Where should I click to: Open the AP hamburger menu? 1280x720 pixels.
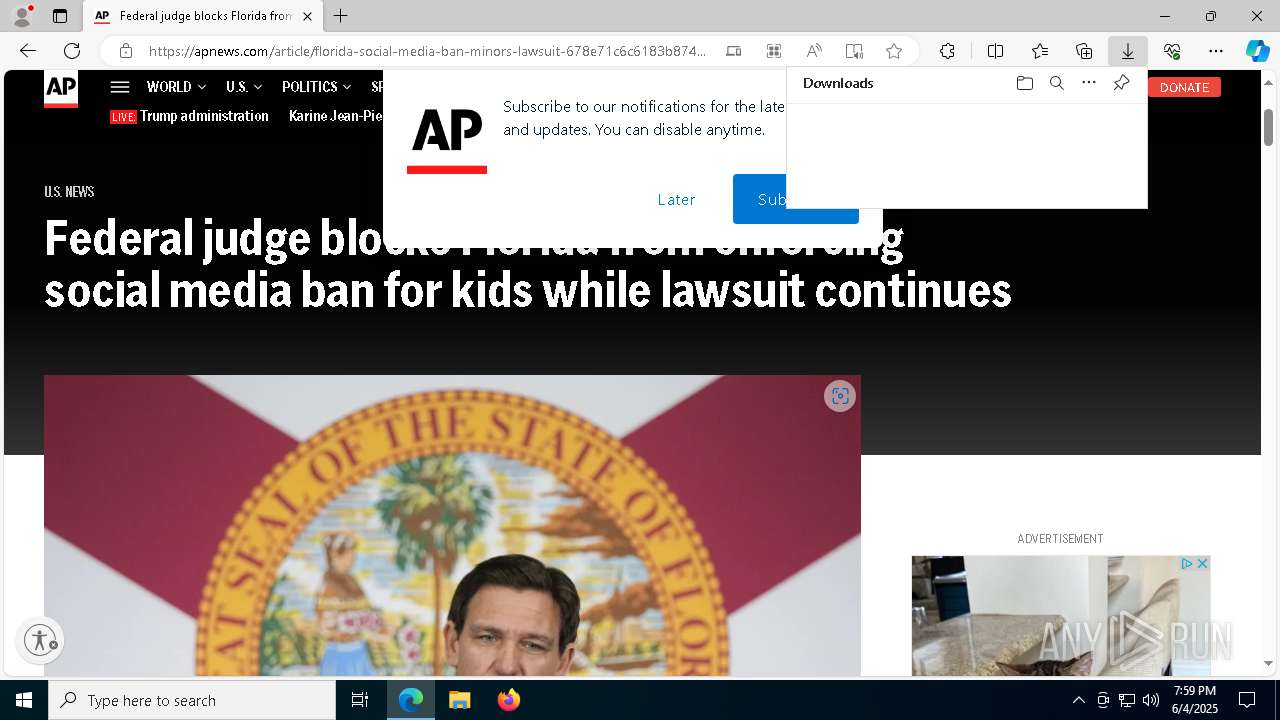120,87
